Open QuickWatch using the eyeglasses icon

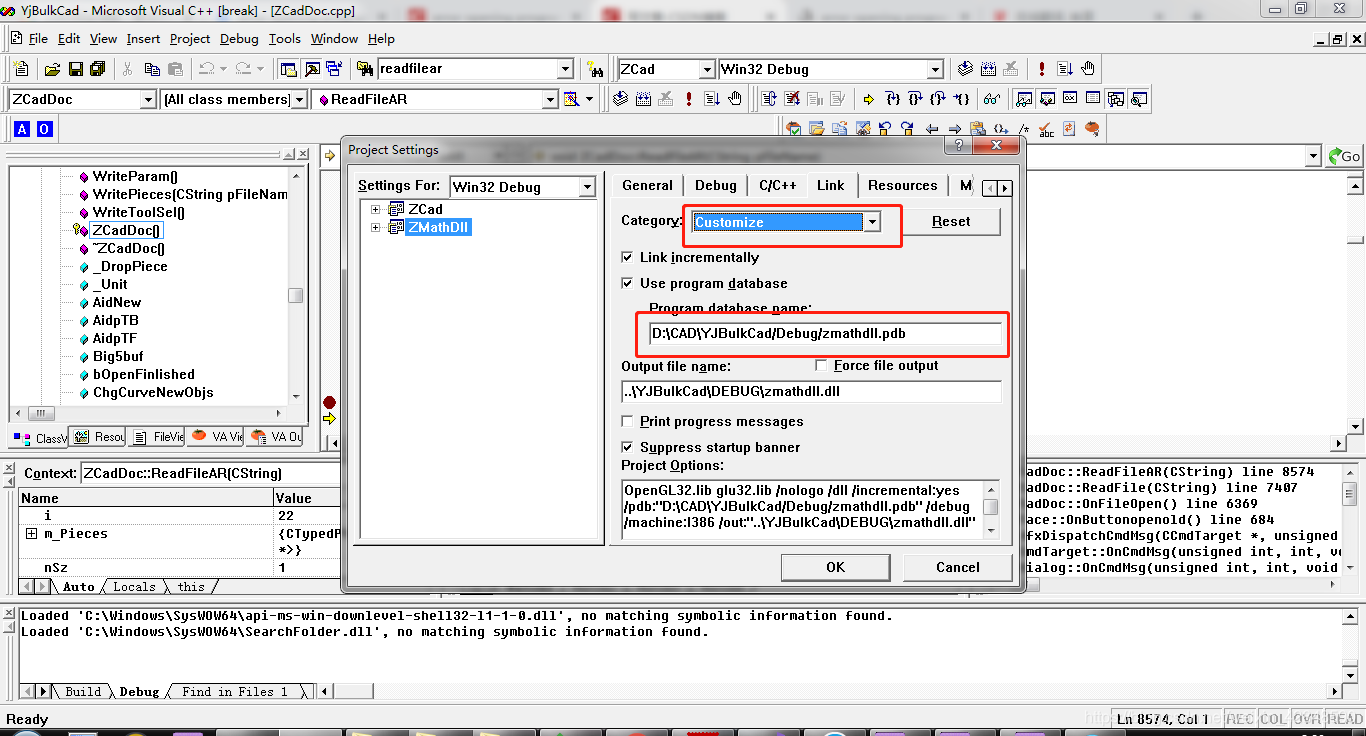(991, 99)
